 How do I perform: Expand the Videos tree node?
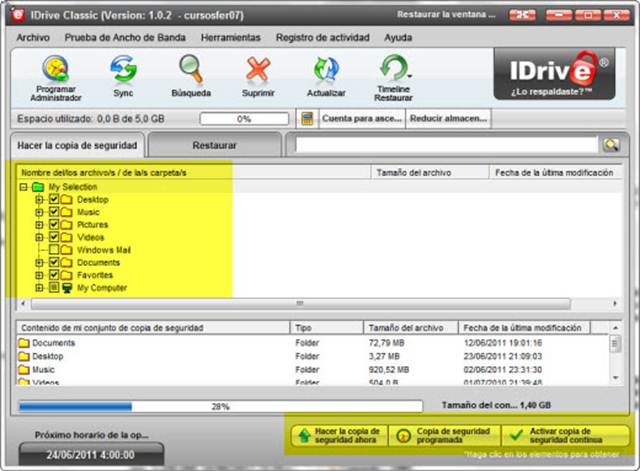click(39, 237)
